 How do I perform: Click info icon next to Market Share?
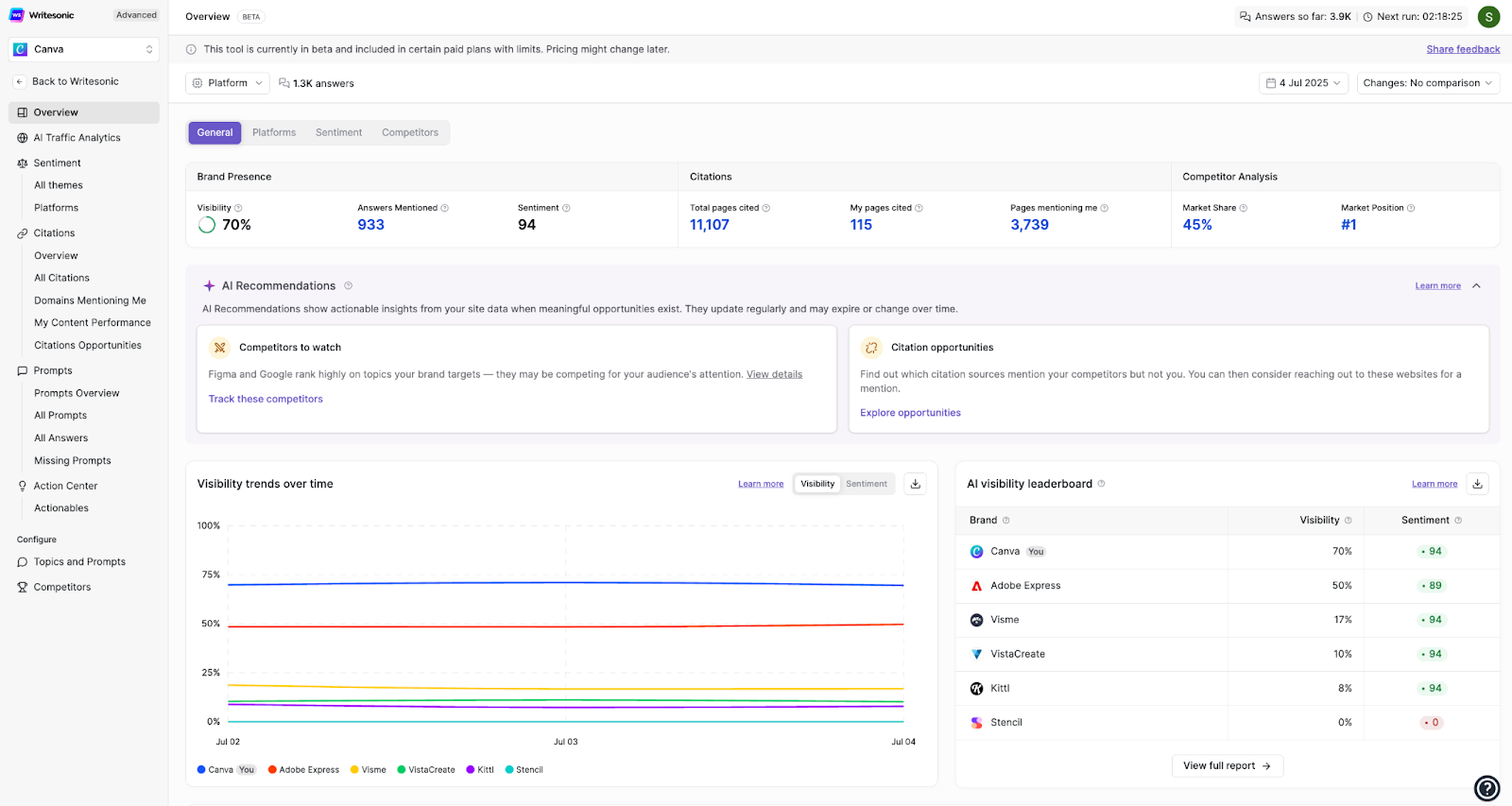pyautogui.click(x=1243, y=208)
